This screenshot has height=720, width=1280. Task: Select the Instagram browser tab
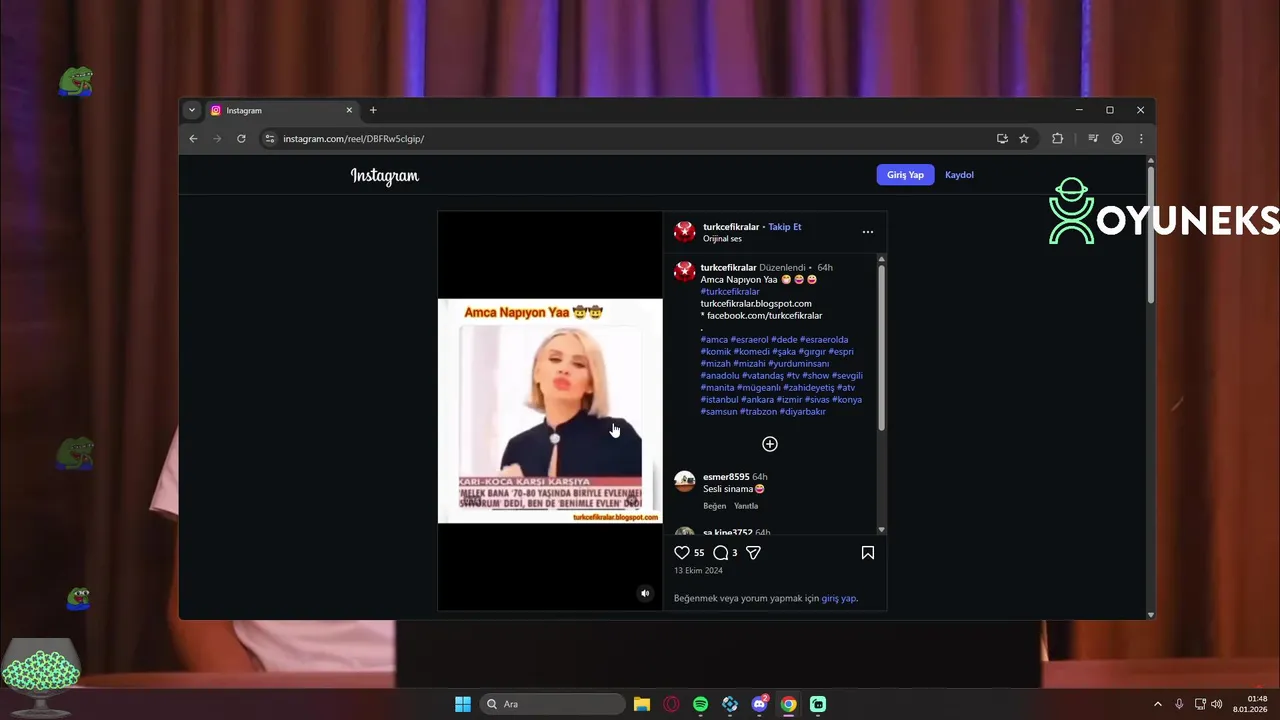[281, 110]
